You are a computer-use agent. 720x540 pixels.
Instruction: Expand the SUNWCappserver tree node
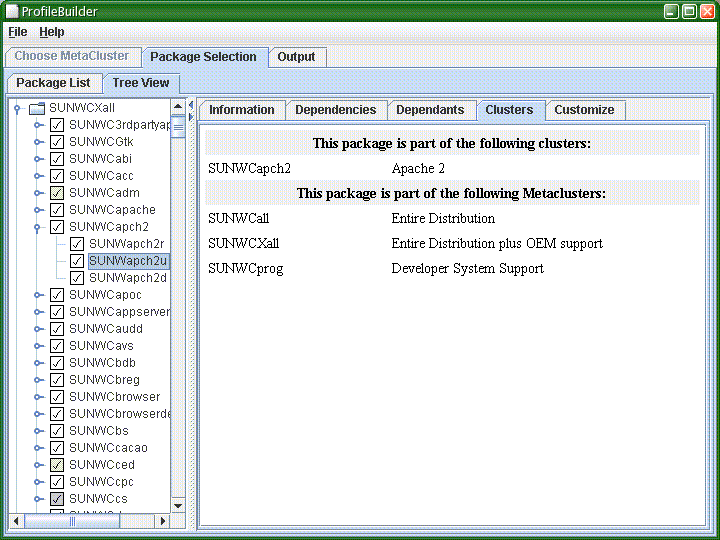click(x=39, y=312)
